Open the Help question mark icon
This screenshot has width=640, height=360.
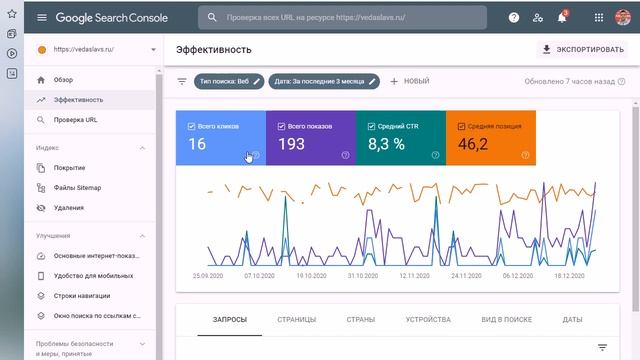514,18
